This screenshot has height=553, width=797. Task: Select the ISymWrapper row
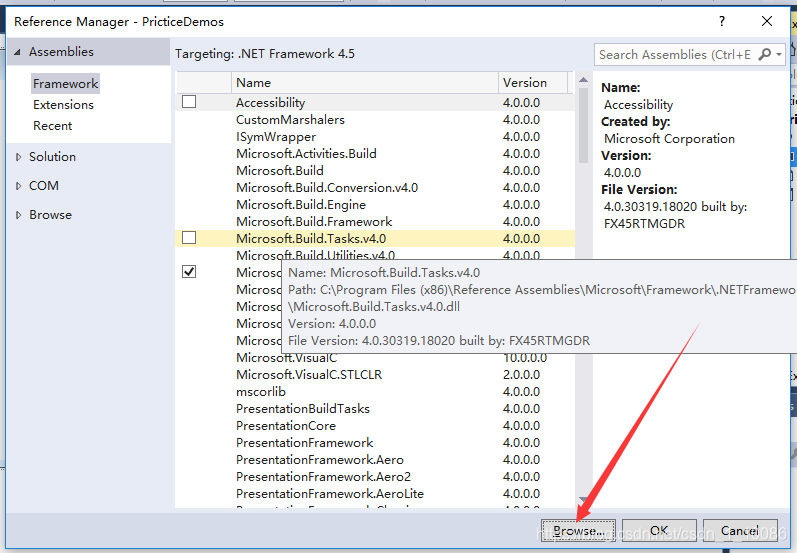click(x=375, y=137)
